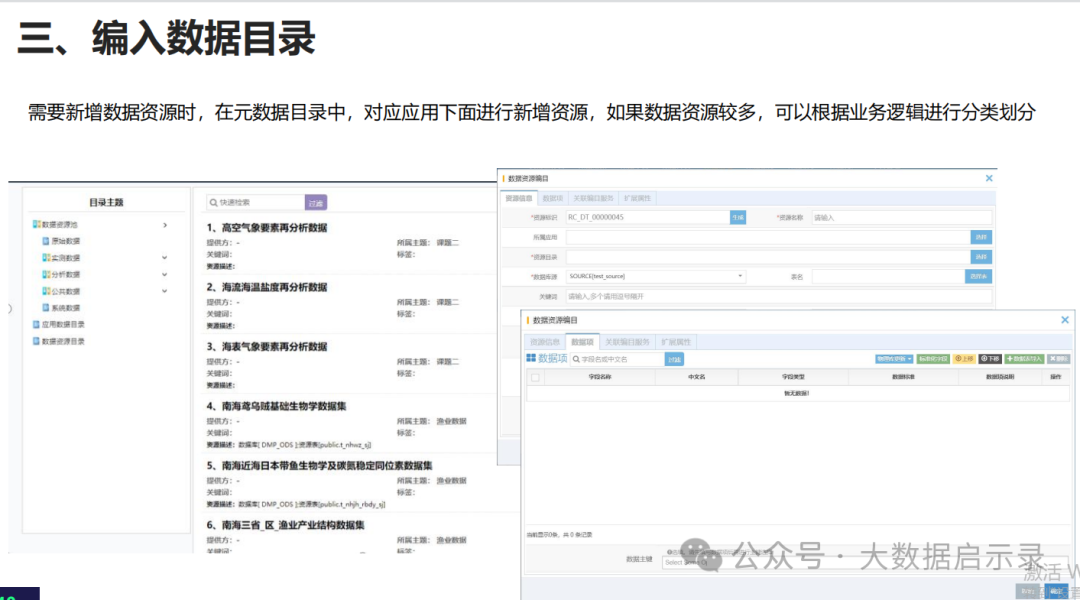Click the 中文名 column header

[x=696, y=377]
